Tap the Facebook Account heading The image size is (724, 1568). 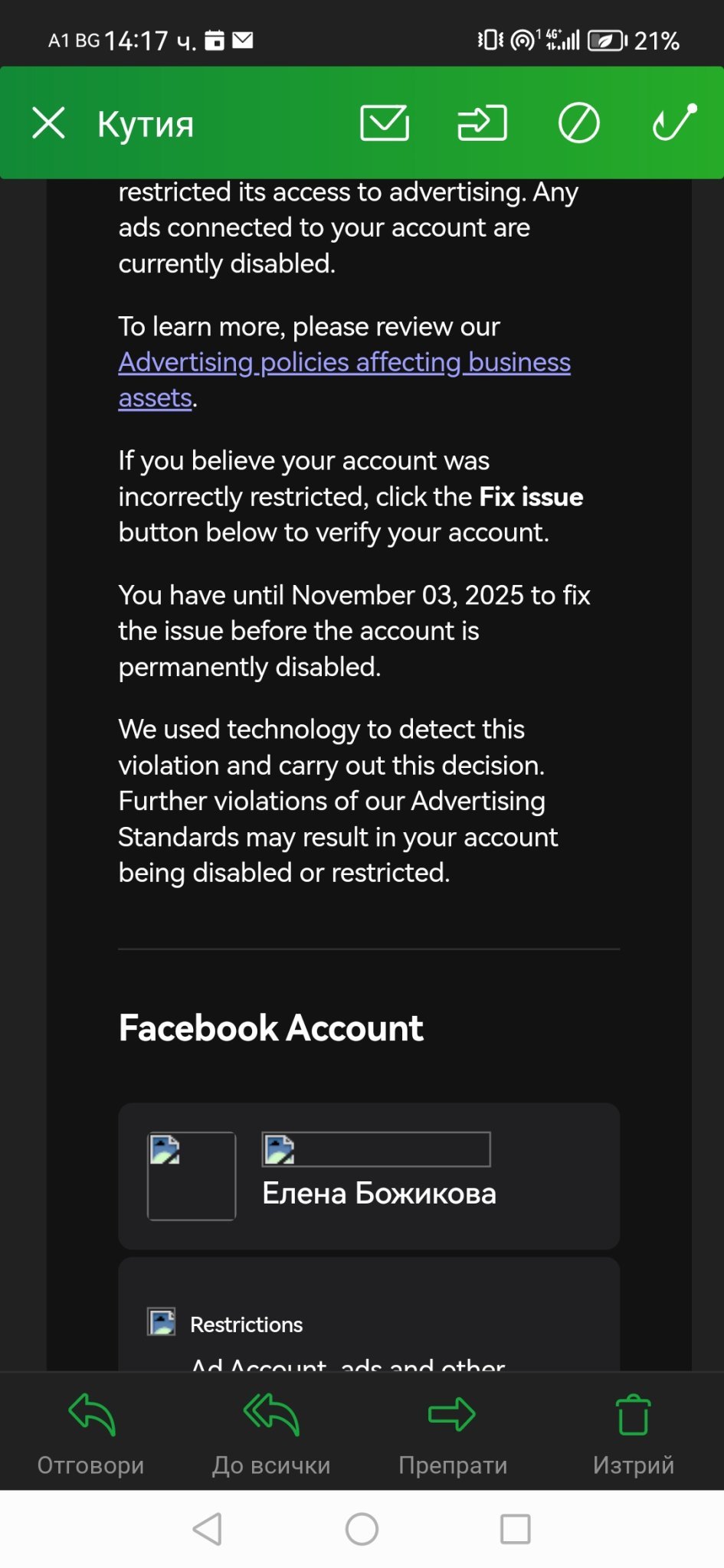271,1027
